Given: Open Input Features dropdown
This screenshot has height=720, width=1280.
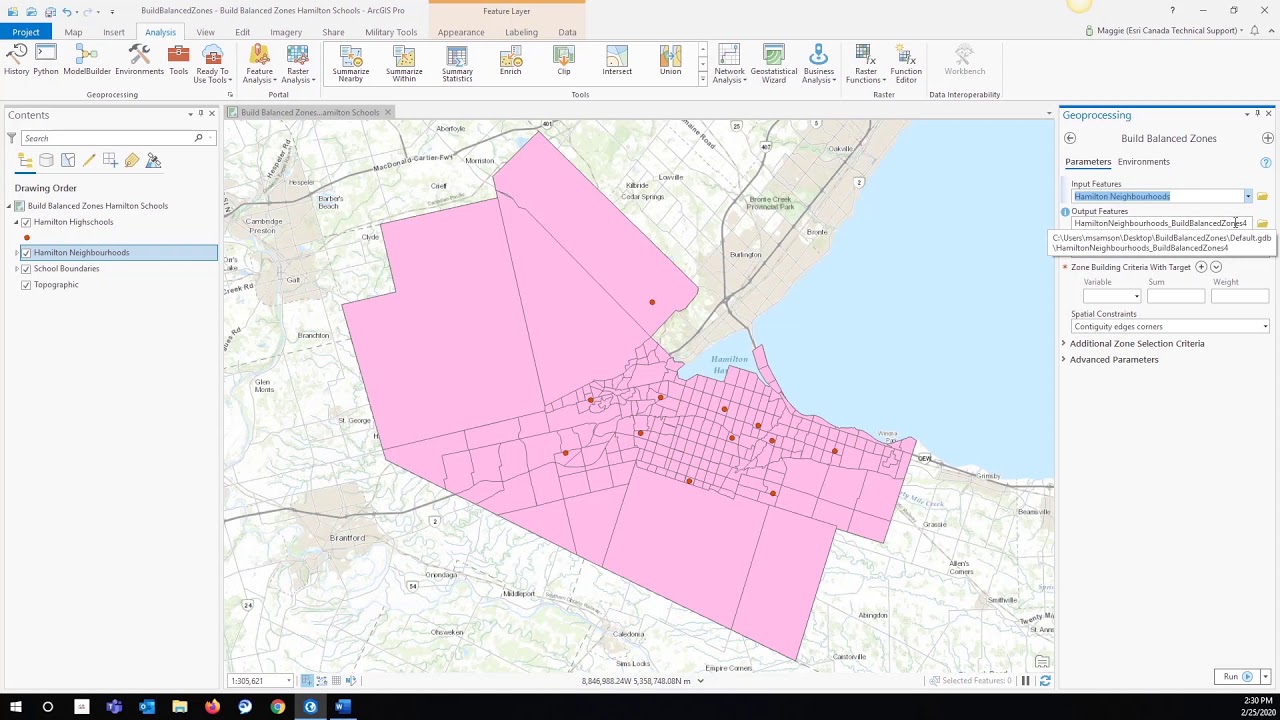Looking at the screenshot, I should pyautogui.click(x=1247, y=197).
